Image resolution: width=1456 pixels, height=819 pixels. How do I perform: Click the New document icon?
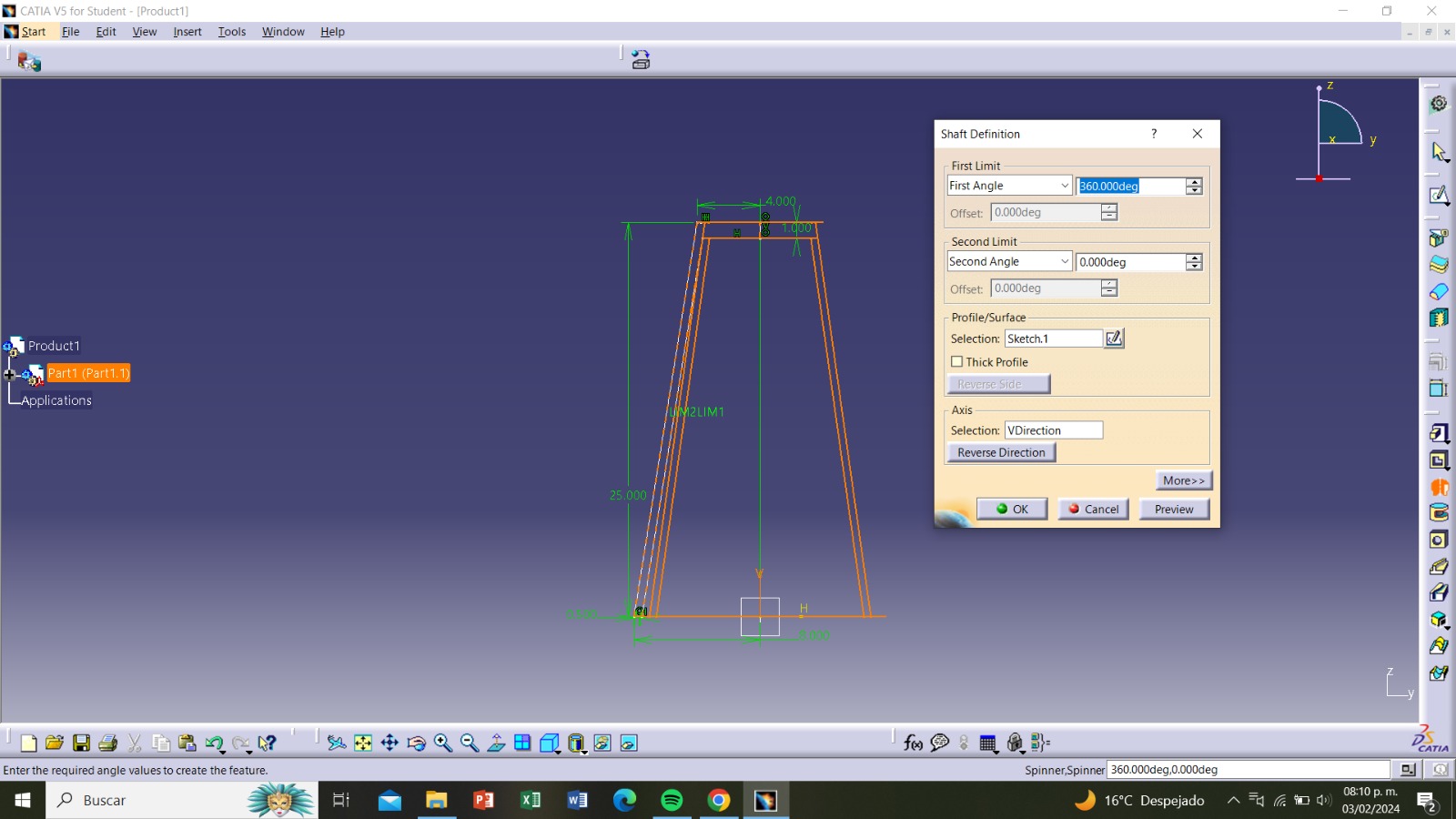tap(28, 743)
